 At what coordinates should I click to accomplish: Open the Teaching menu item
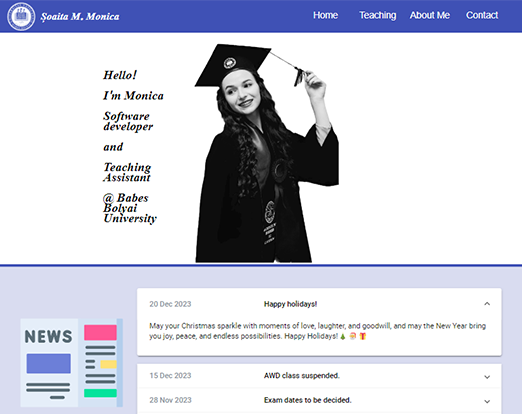coord(378,15)
